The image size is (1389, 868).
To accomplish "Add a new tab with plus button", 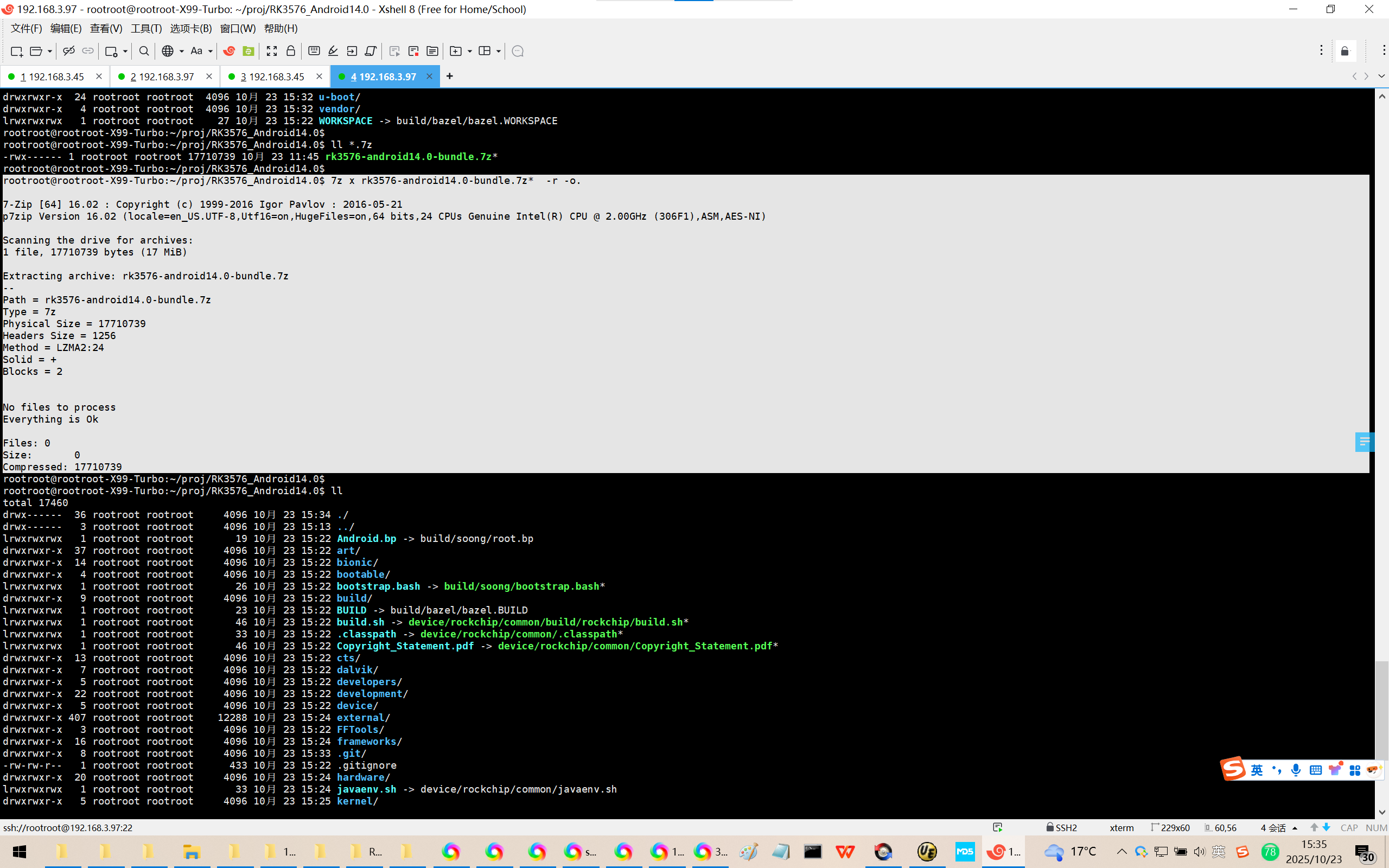I will (449, 76).
